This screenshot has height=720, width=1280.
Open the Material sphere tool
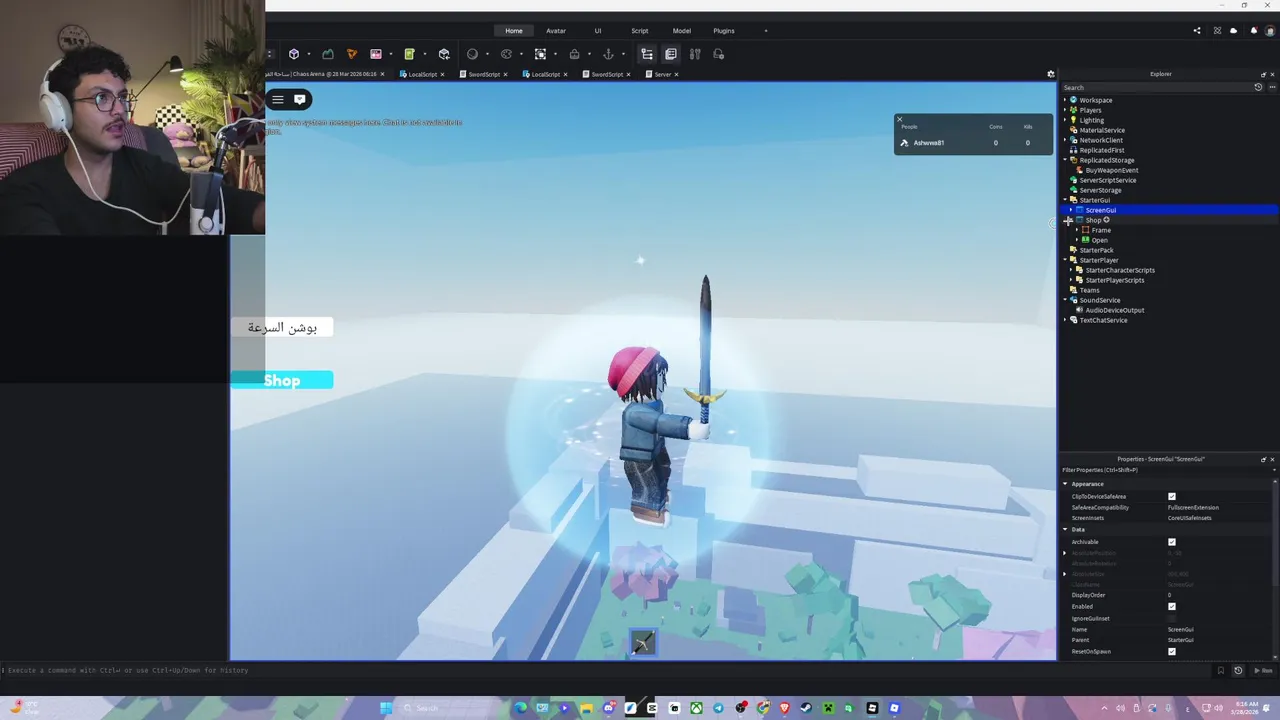point(472,54)
